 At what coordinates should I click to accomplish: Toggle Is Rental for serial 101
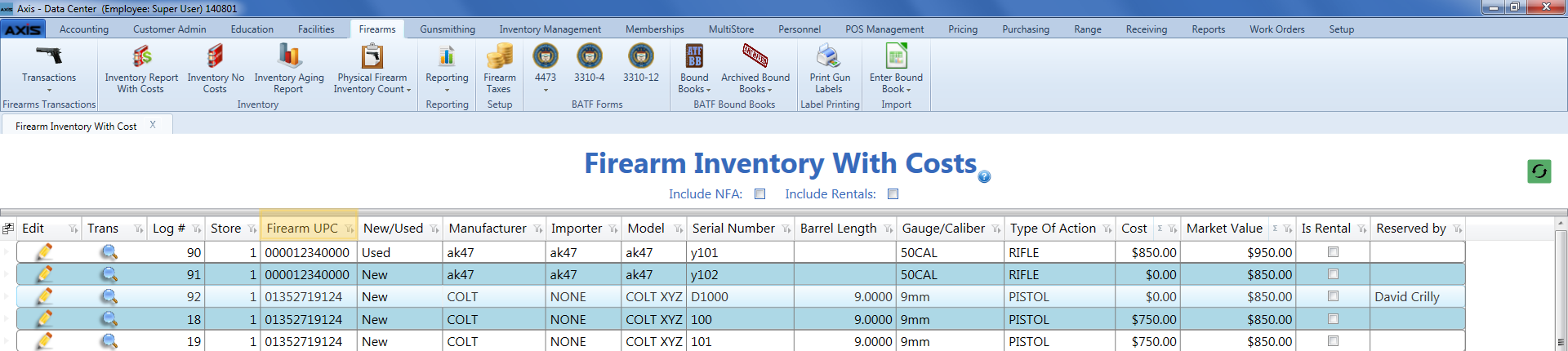click(1333, 341)
